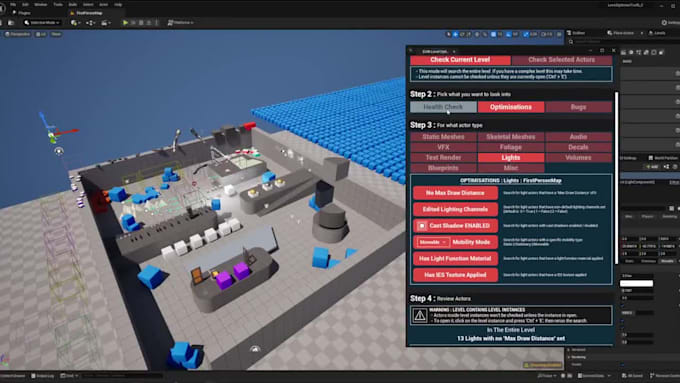This screenshot has width=680, height=383.
Task: Open the Show viewport options dropdown
Action: (56, 34)
